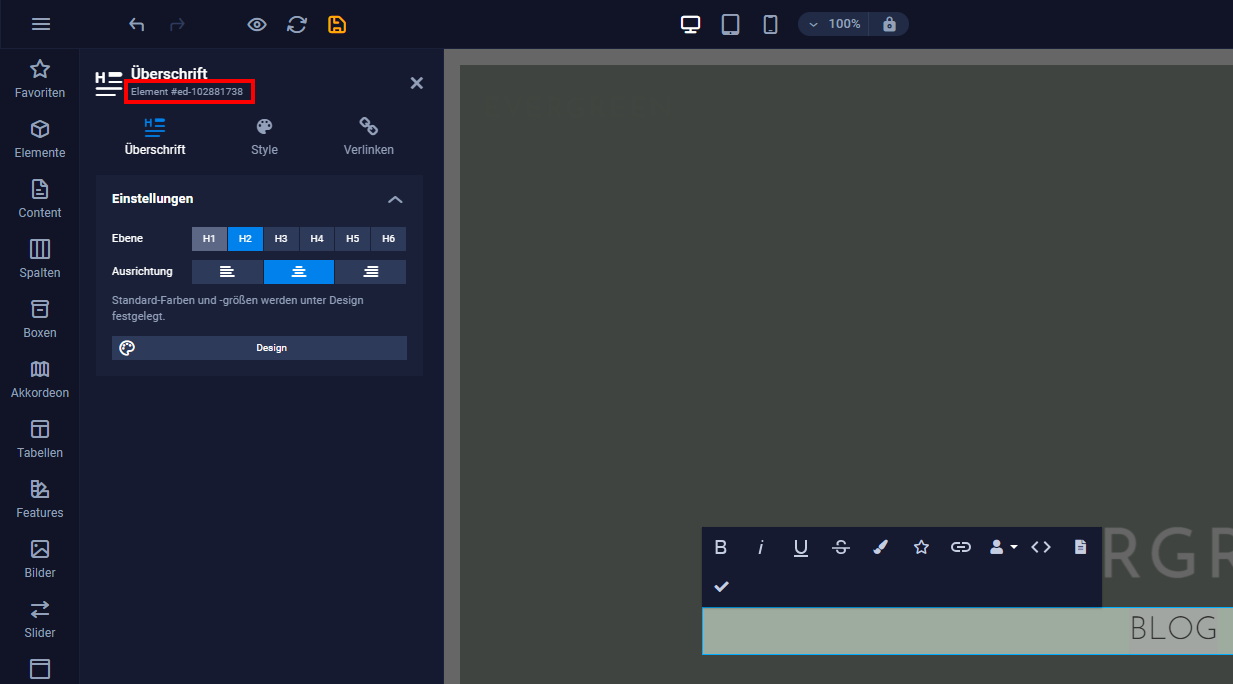Click the orange save icon
Screen dimensions: 1233x684
coord(337,24)
